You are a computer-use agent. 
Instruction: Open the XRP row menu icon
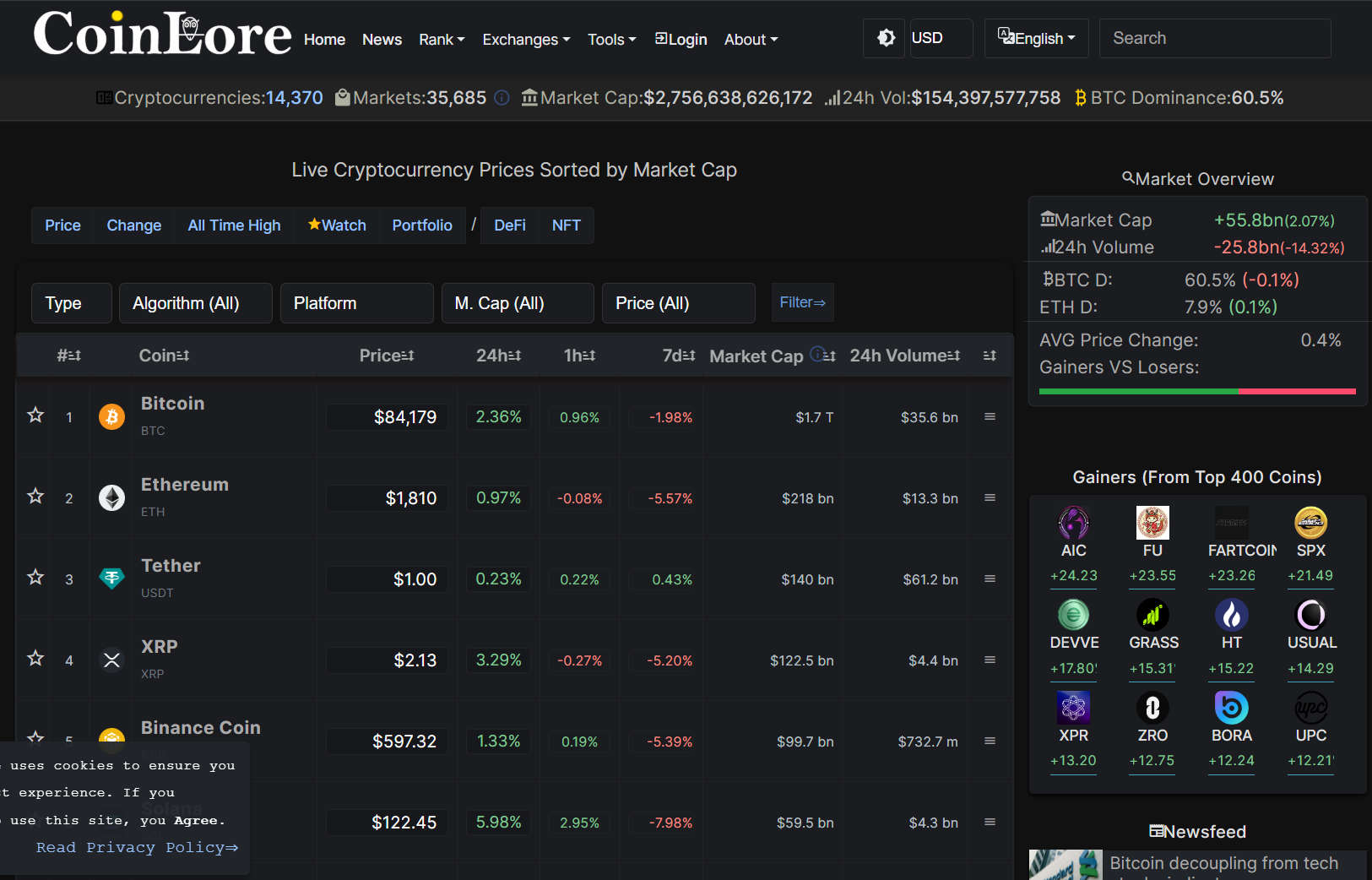990,660
